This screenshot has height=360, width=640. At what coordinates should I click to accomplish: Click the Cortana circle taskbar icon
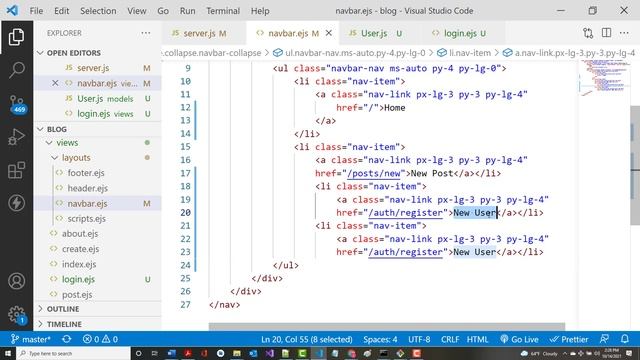[138, 353]
